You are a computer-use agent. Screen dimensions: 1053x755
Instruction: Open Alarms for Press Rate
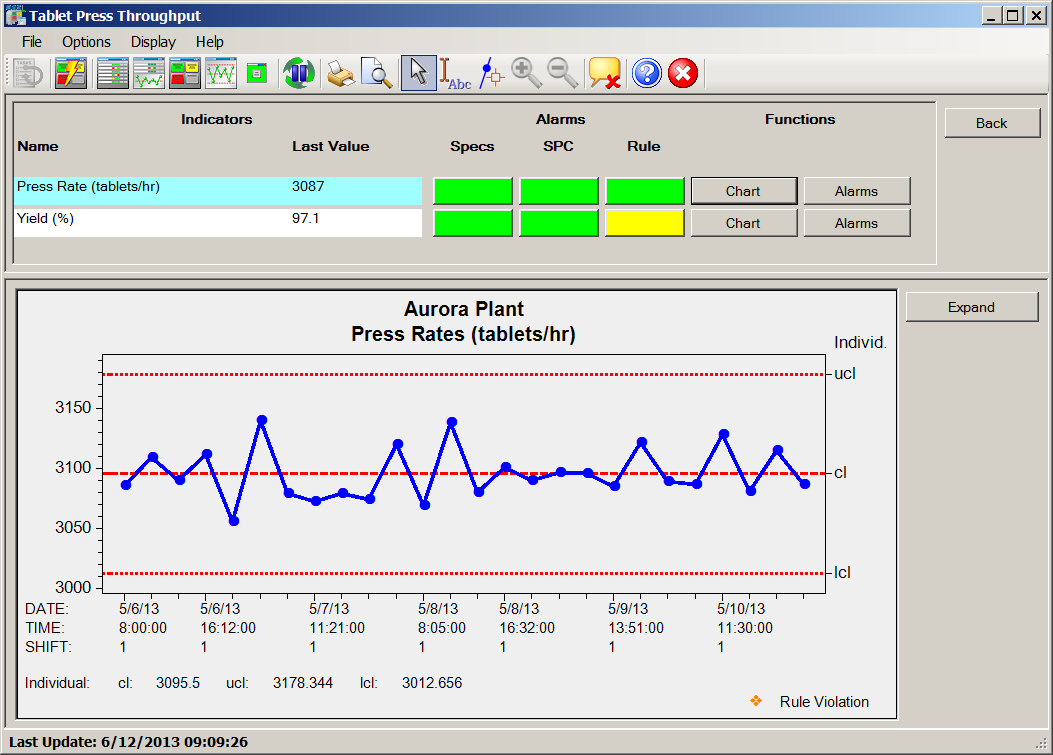pos(856,190)
